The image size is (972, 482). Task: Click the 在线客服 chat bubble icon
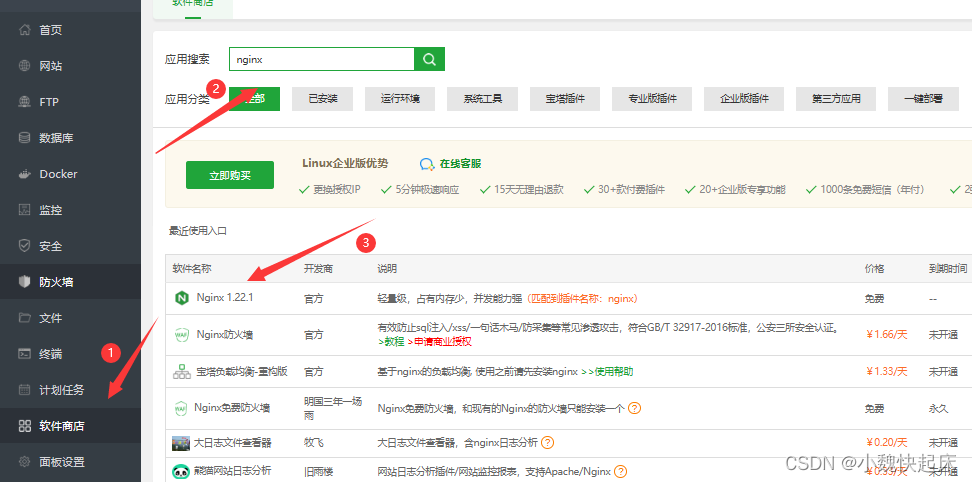tap(426, 164)
